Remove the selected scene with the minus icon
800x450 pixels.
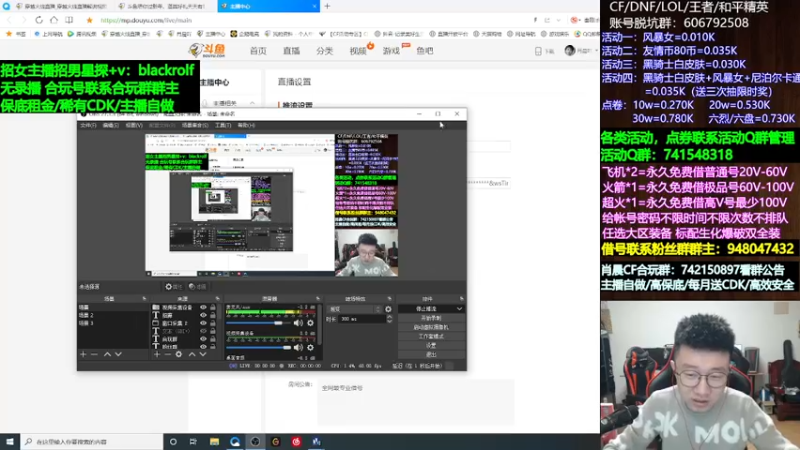(x=94, y=354)
